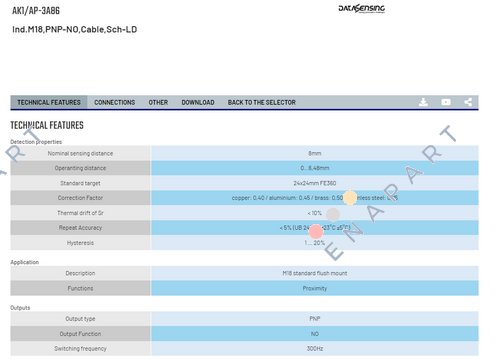Select the Switching frequency row label
This screenshot has height=360, width=500.
coord(80,349)
